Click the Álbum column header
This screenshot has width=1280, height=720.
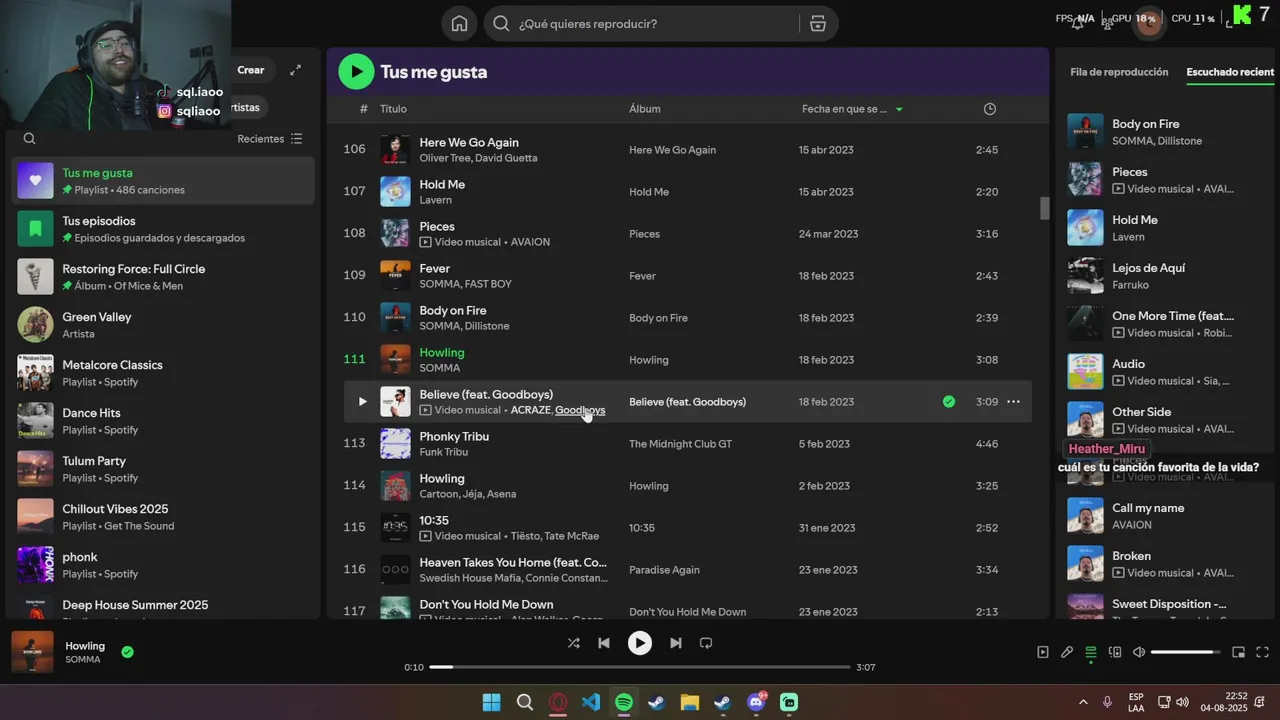645,109
